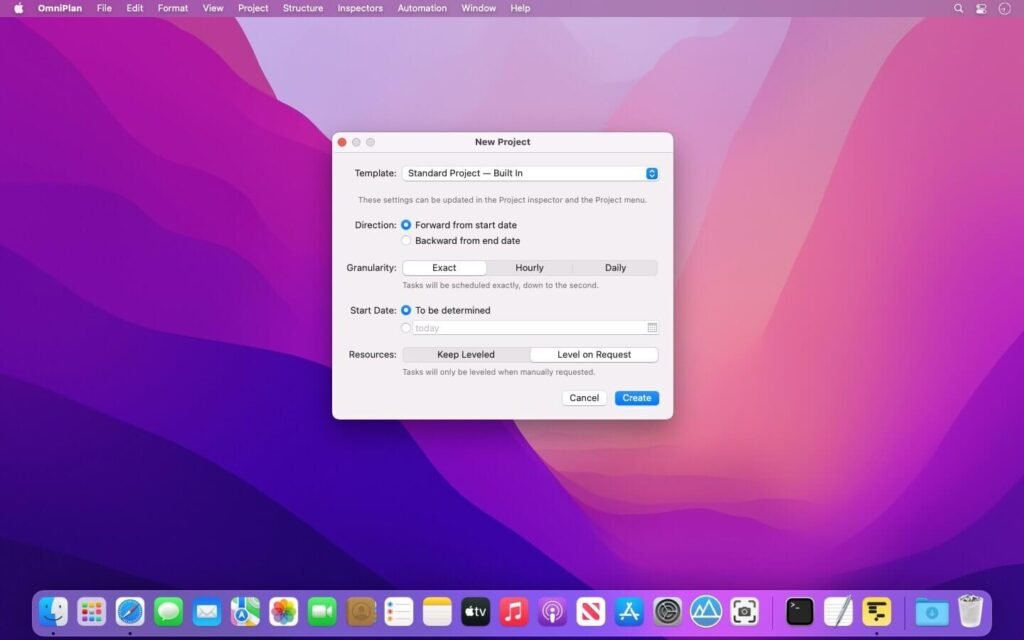Screen dimensions: 1024x640
Task: Select Backward from end date
Action: tap(407, 240)
